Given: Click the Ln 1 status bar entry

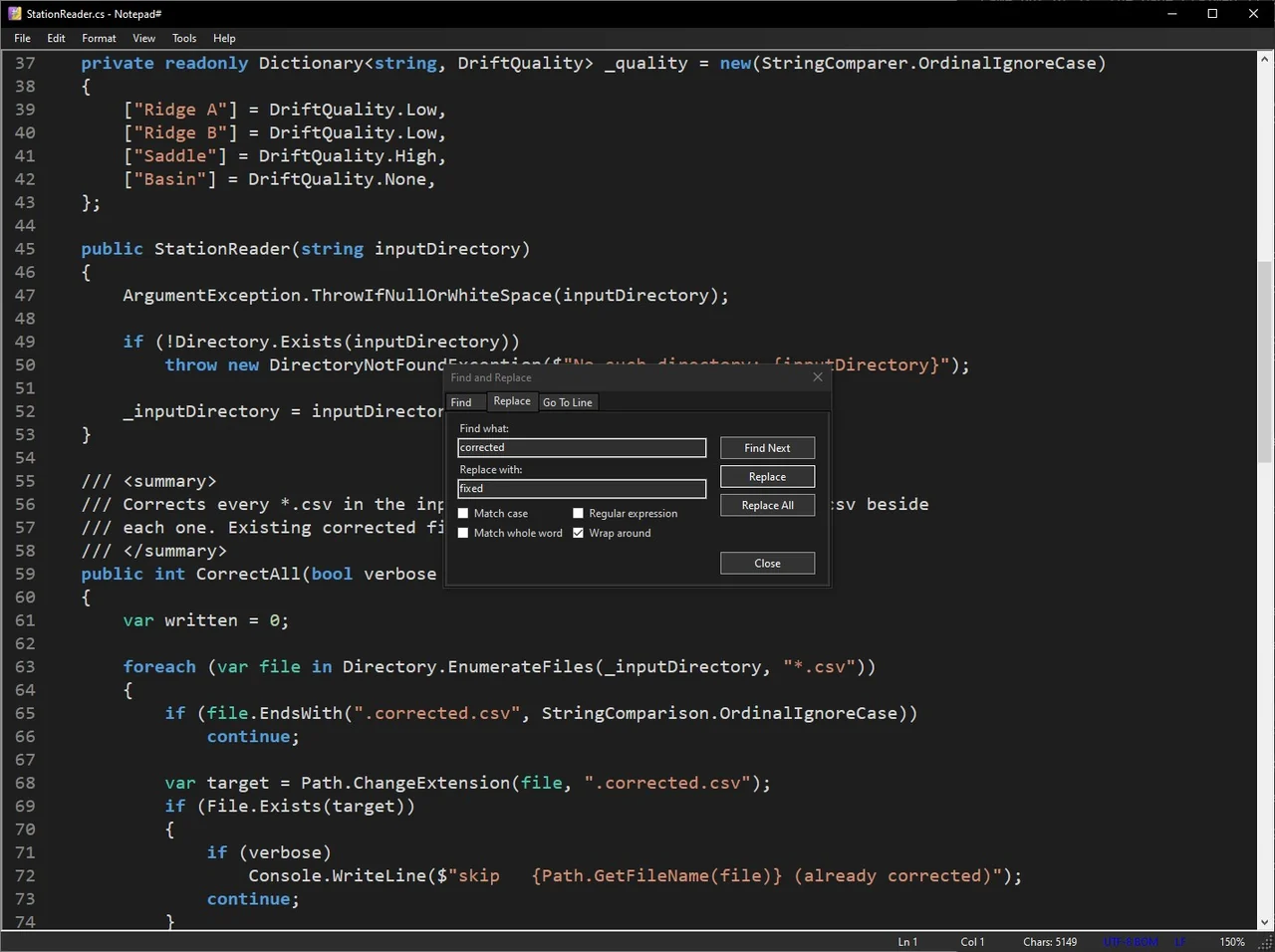Looking at the screenshot, I should coord(907,942).
